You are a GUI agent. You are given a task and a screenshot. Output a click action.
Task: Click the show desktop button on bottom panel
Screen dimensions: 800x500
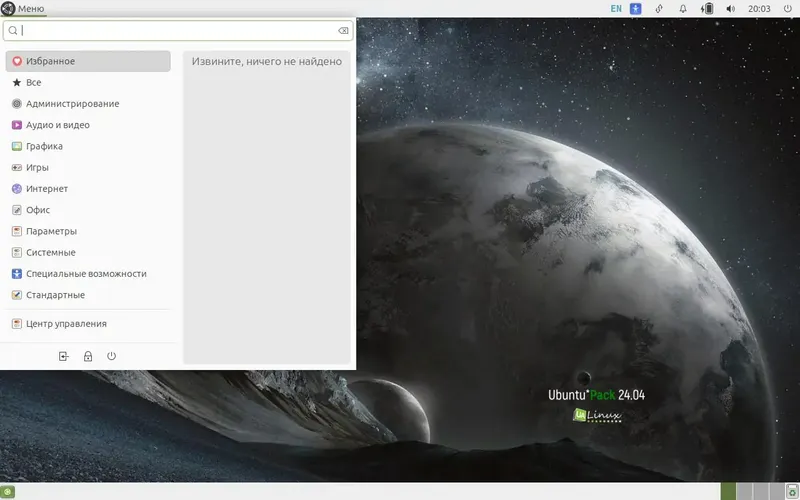[x=7, y=492]
